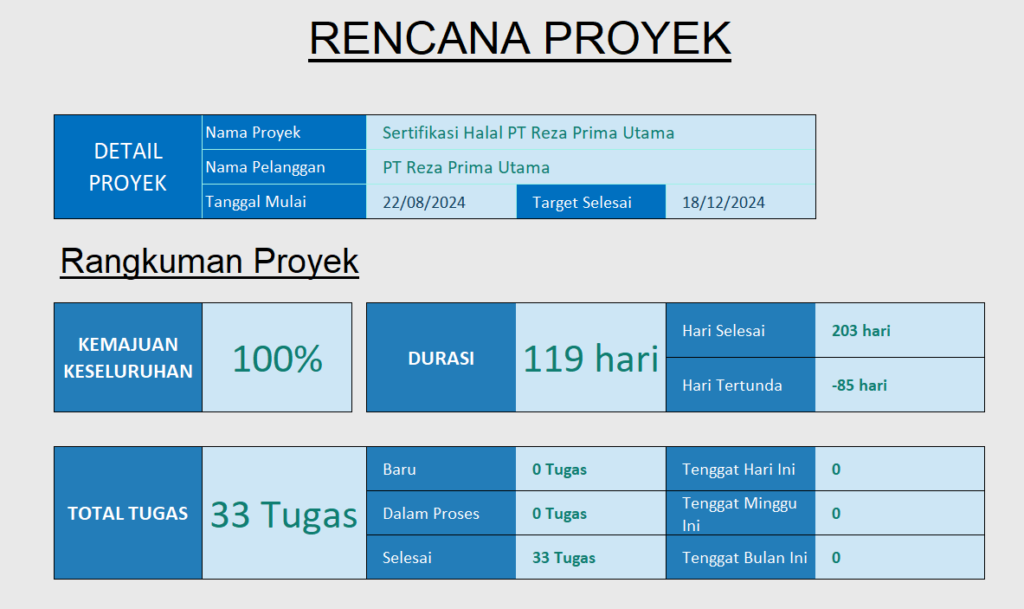Select the 119 hari duration value

point(590,358)
